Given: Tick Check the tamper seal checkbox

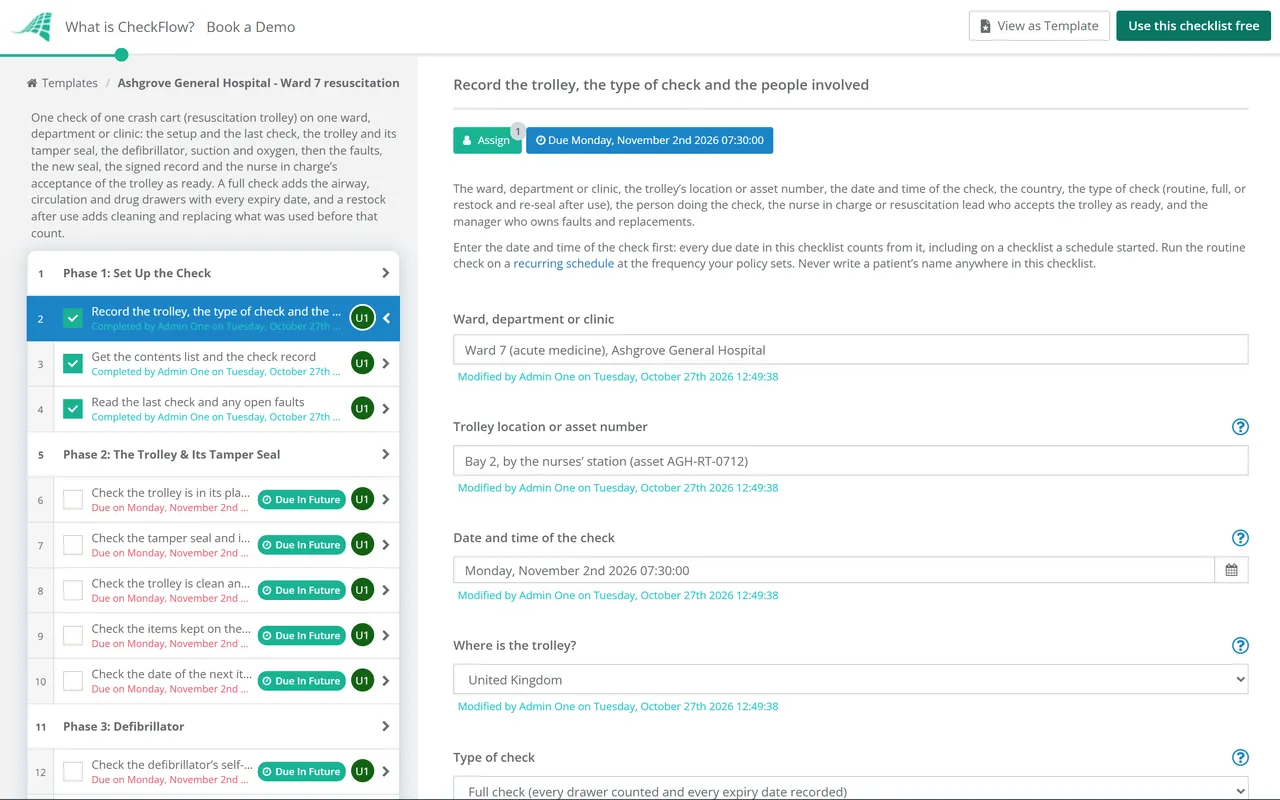Looking at the screenshot, I should click(73, 545).
